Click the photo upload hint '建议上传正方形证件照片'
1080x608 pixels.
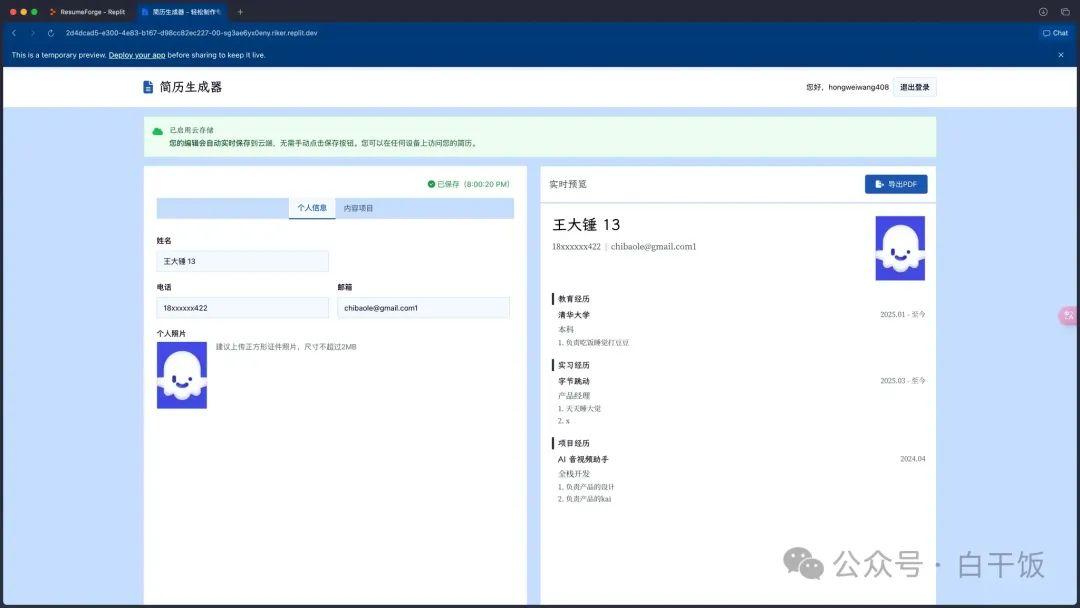click(258, 347)
